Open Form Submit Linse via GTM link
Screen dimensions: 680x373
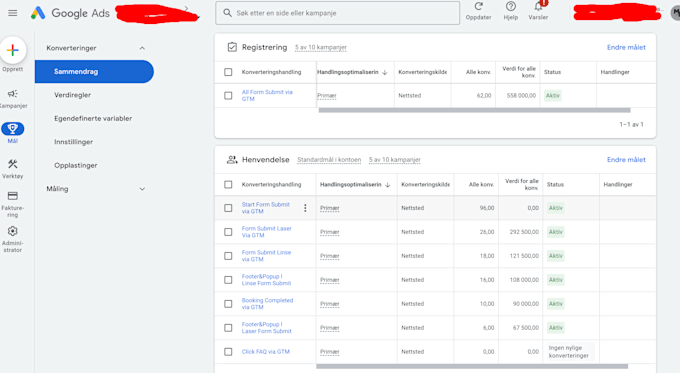tap(266, 256)
